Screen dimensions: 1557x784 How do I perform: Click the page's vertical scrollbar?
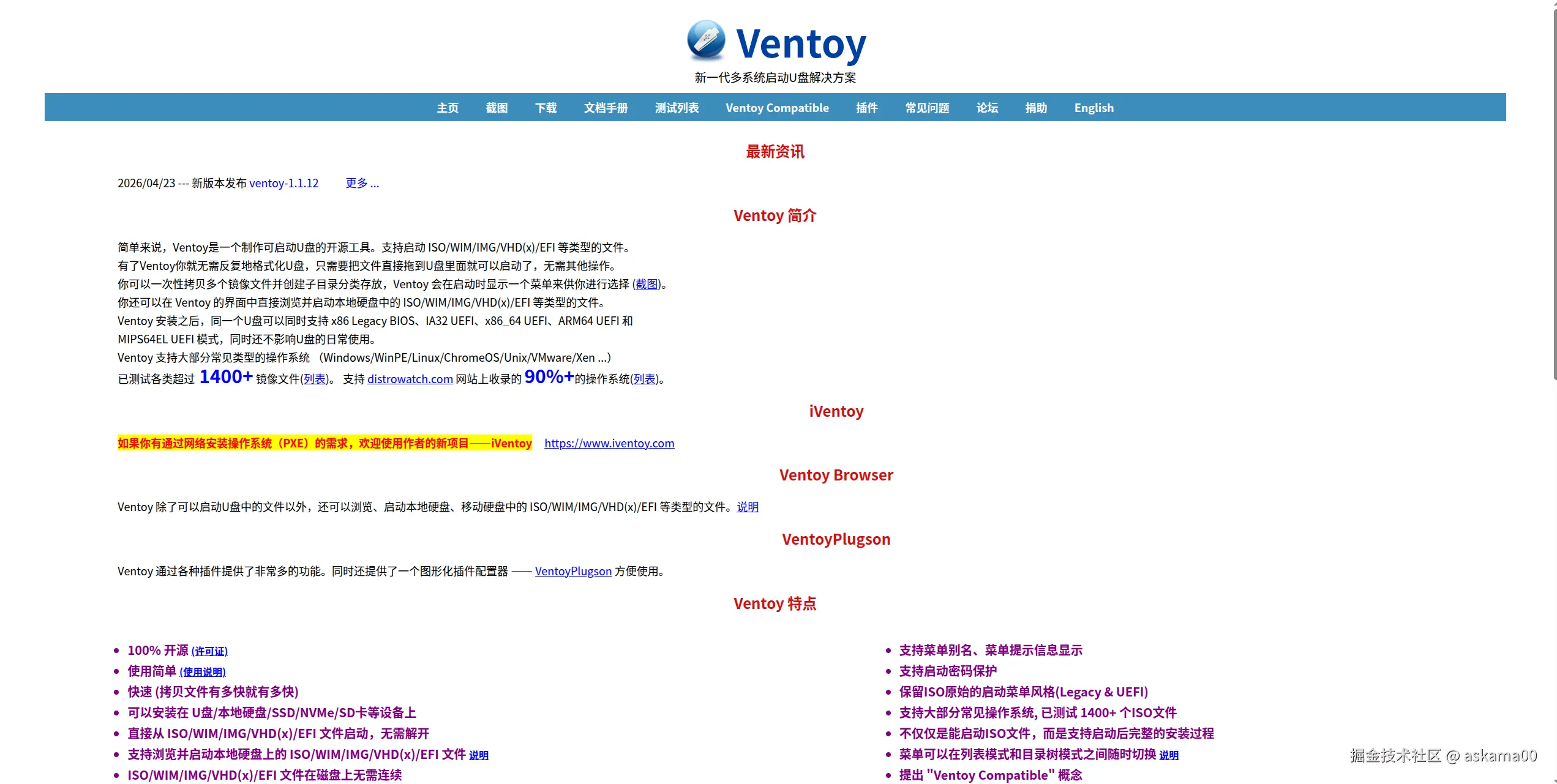(1554, 196)
